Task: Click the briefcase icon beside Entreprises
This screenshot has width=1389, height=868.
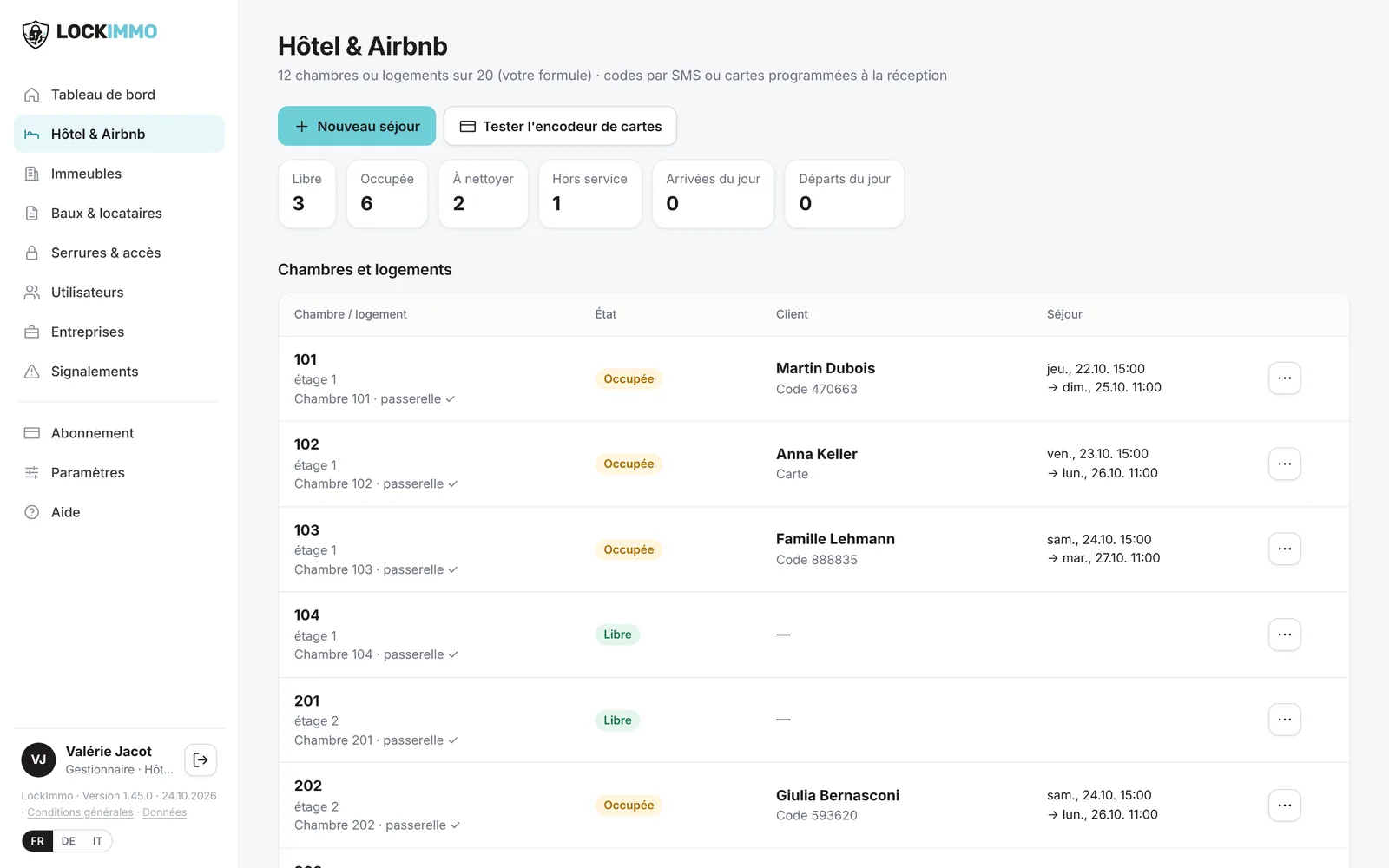Action: 32,332
